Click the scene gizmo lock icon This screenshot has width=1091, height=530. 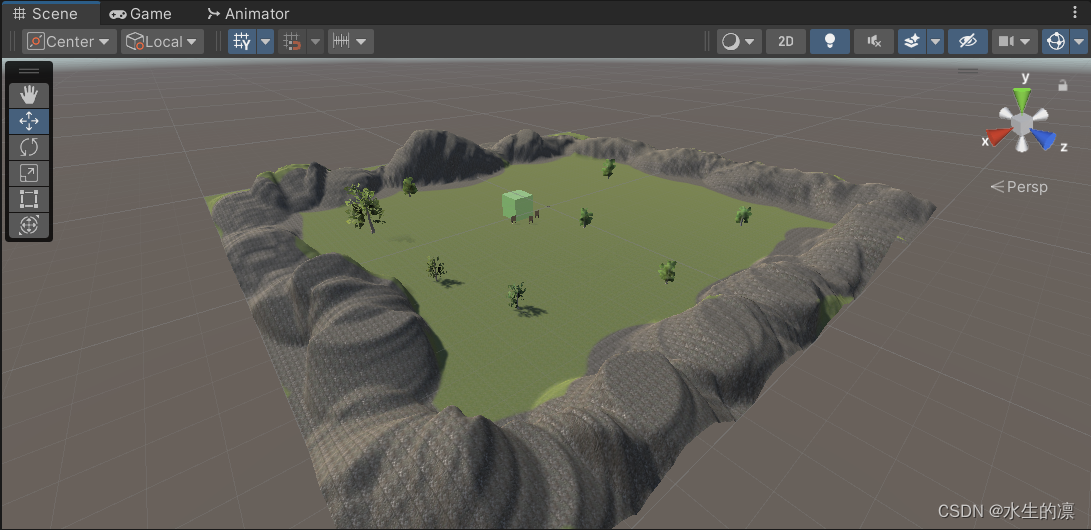tap(1062, 86)
